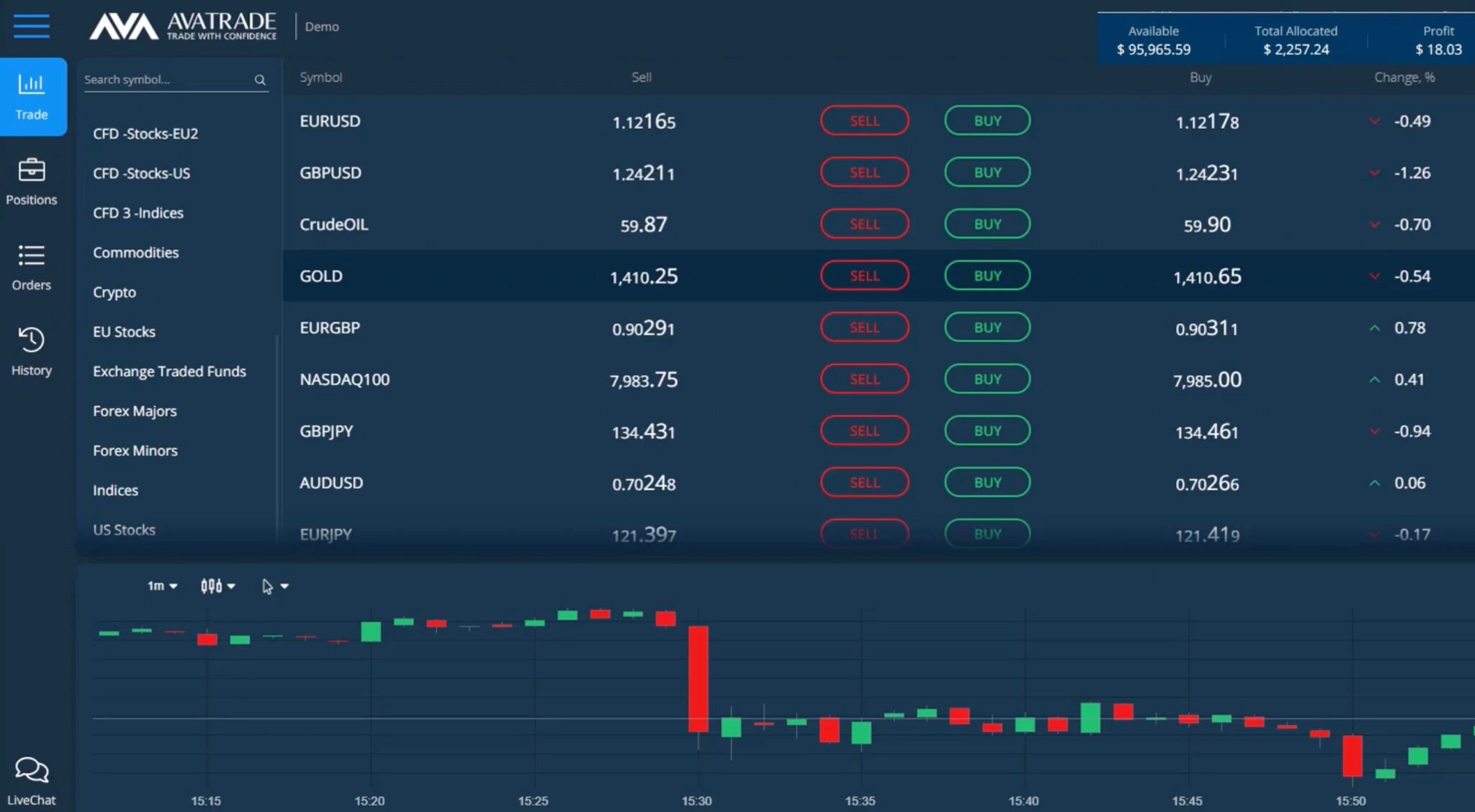Click the GBPUSD red change arrow
1475x812 pixels.
click(x=1375, y=173)
